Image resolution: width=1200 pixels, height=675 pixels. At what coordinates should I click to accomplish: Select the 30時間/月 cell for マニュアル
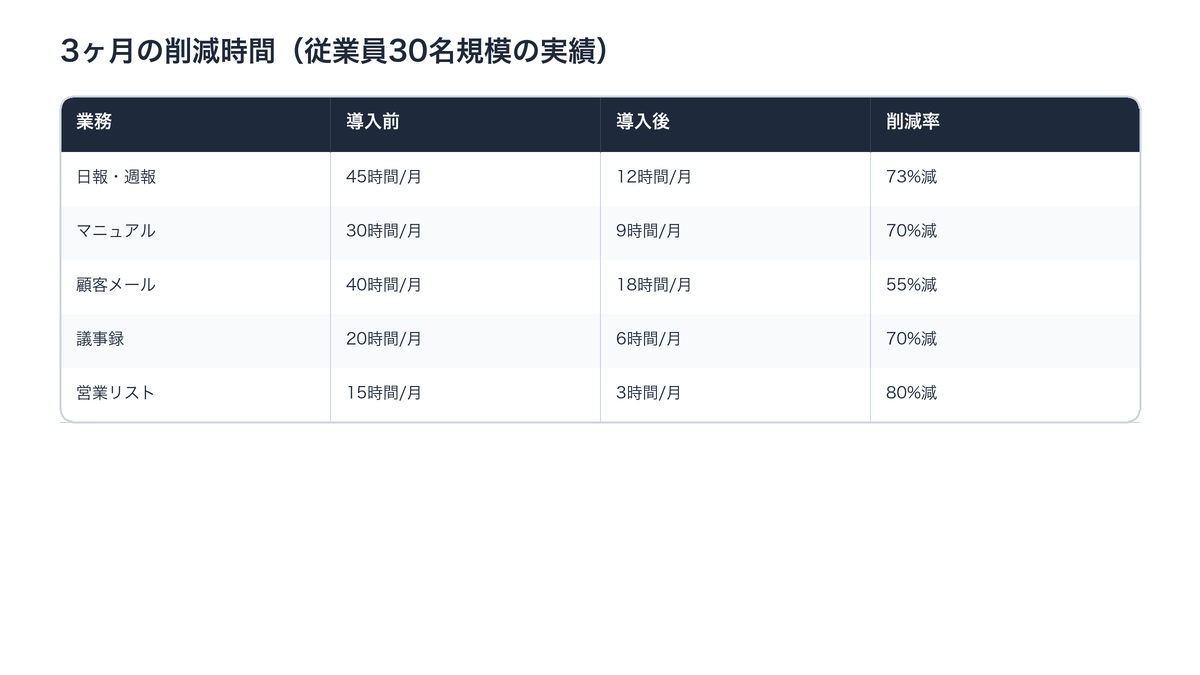pos(383,232)
